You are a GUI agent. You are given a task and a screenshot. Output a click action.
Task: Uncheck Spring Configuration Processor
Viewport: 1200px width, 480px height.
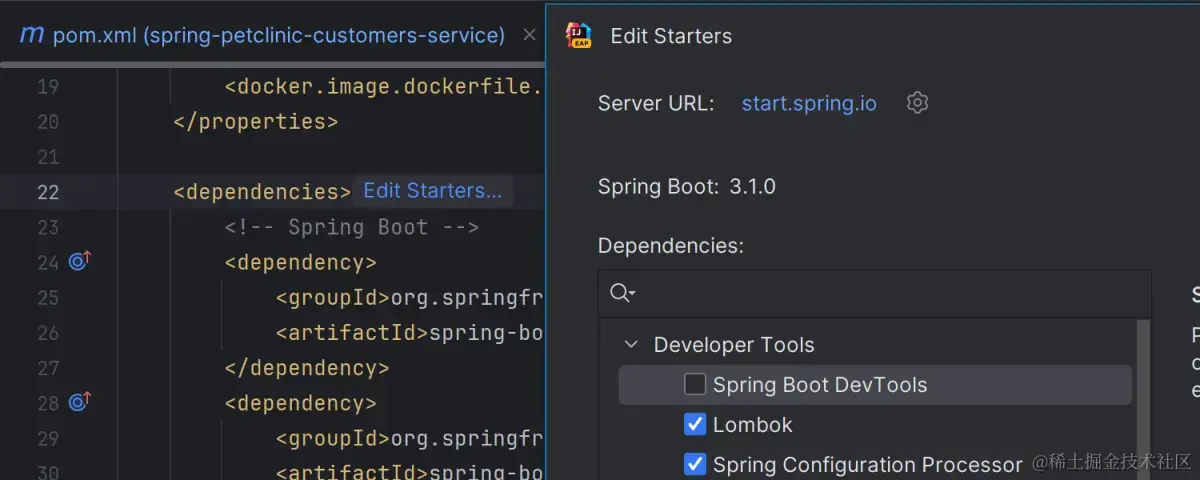click(695, 464)
